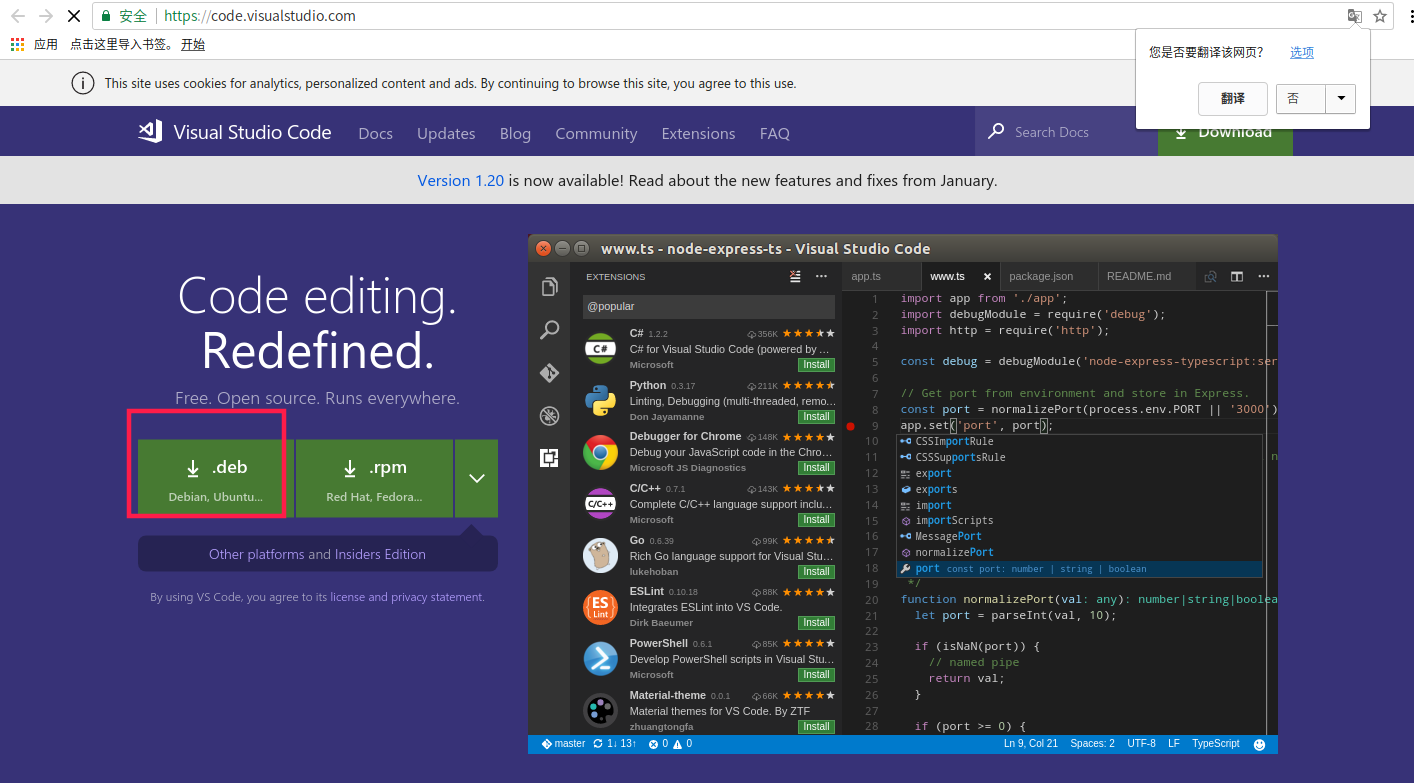Open the Extensions nav item

coord(698,133)
